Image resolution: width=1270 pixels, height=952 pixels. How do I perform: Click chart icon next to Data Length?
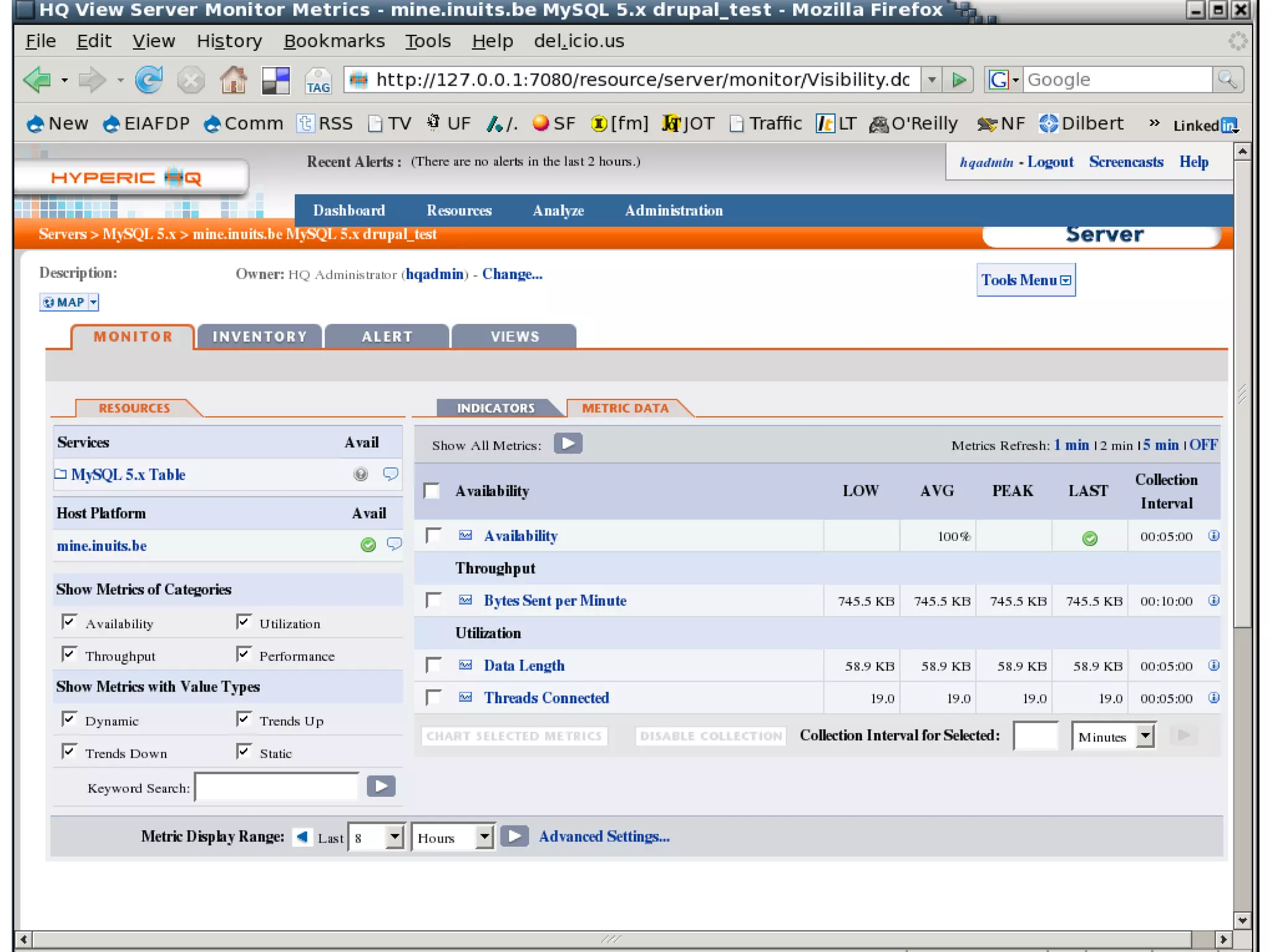(x=465, y=665)
